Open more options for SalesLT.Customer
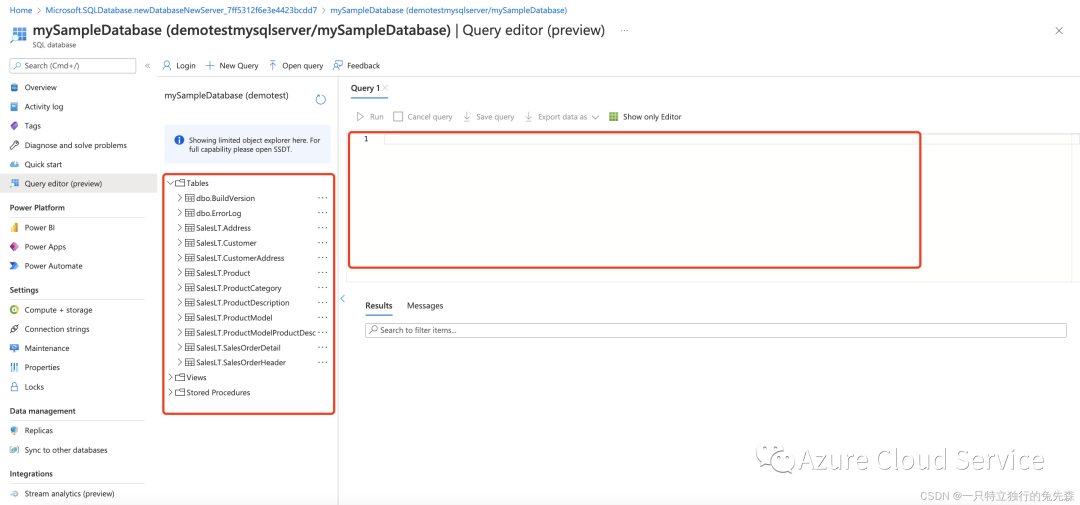This screenshot has width=1080, height=505. click(322, 243)
